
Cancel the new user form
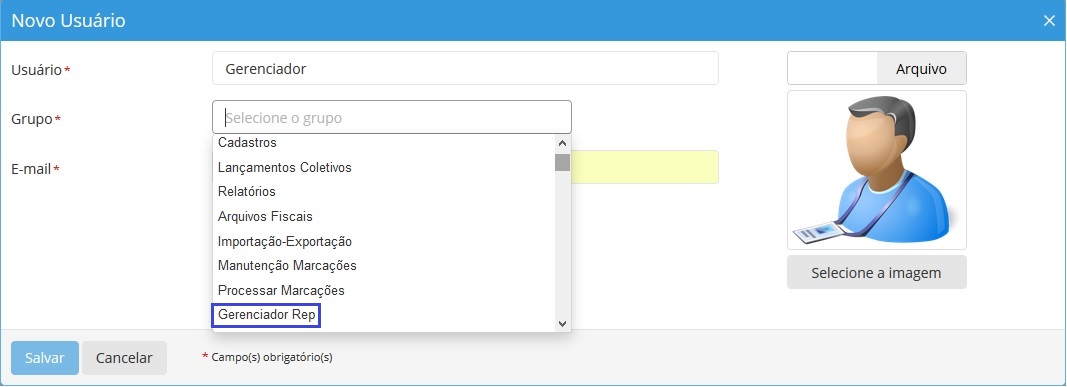tap(124, 358)
